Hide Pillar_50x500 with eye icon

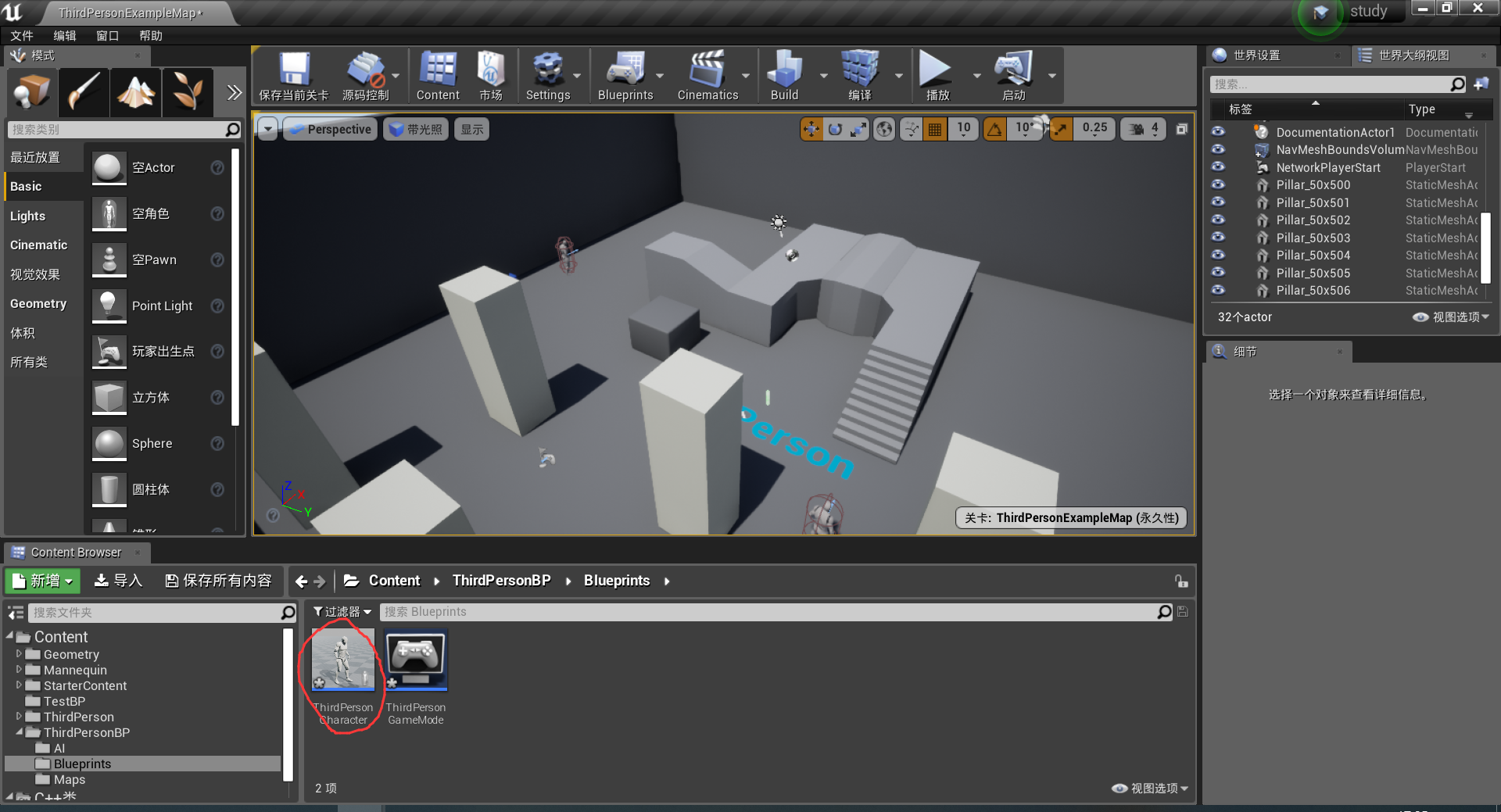click(1218, 184)
